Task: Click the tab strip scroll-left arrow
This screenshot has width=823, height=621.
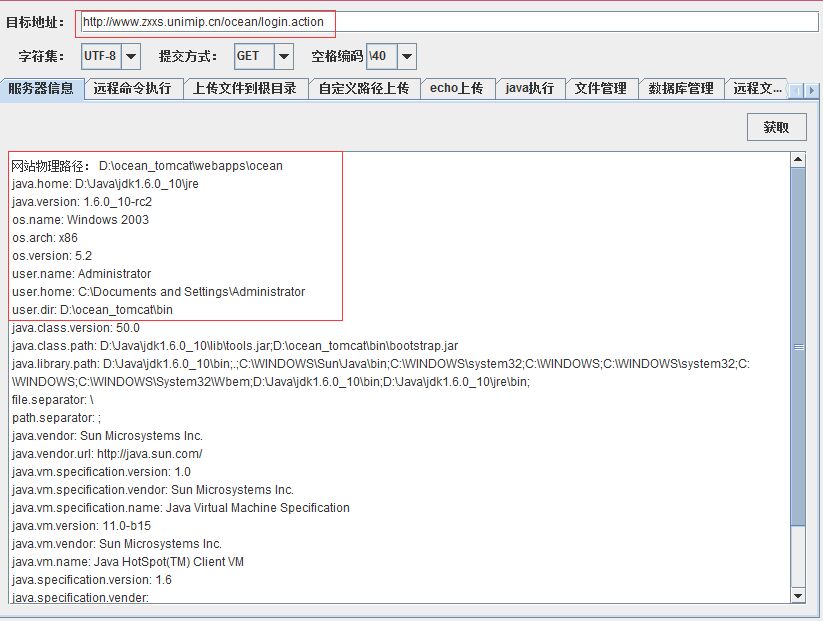Action: (796, 90)
